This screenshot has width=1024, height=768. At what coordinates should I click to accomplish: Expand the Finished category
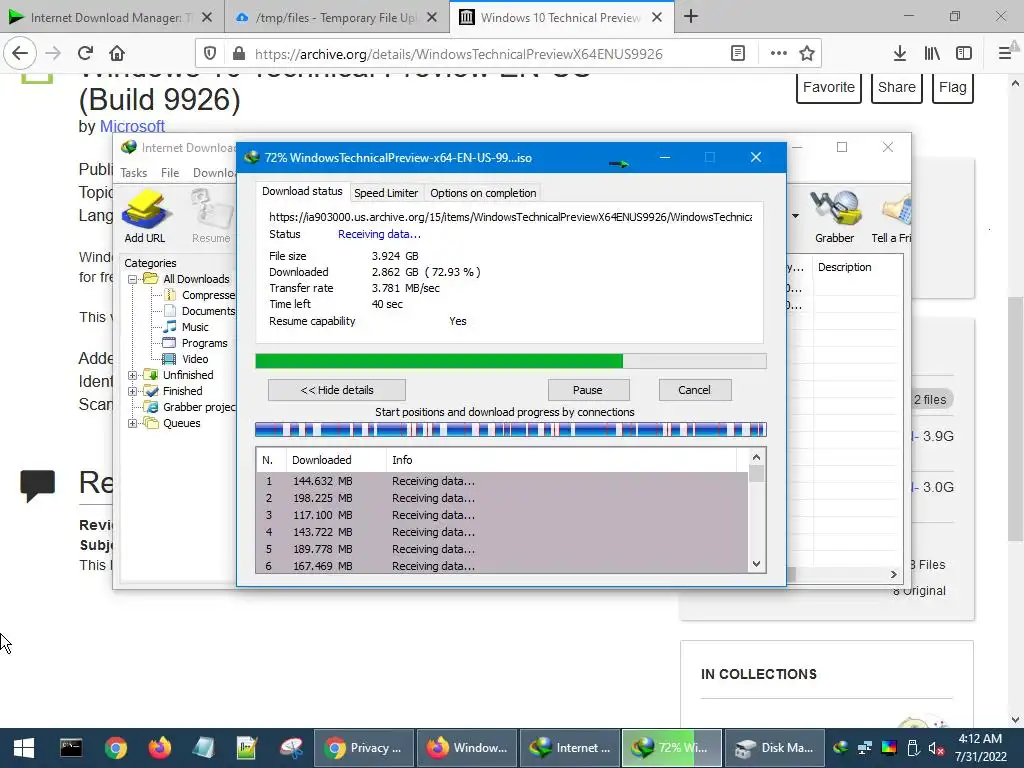tap(133, 391)
